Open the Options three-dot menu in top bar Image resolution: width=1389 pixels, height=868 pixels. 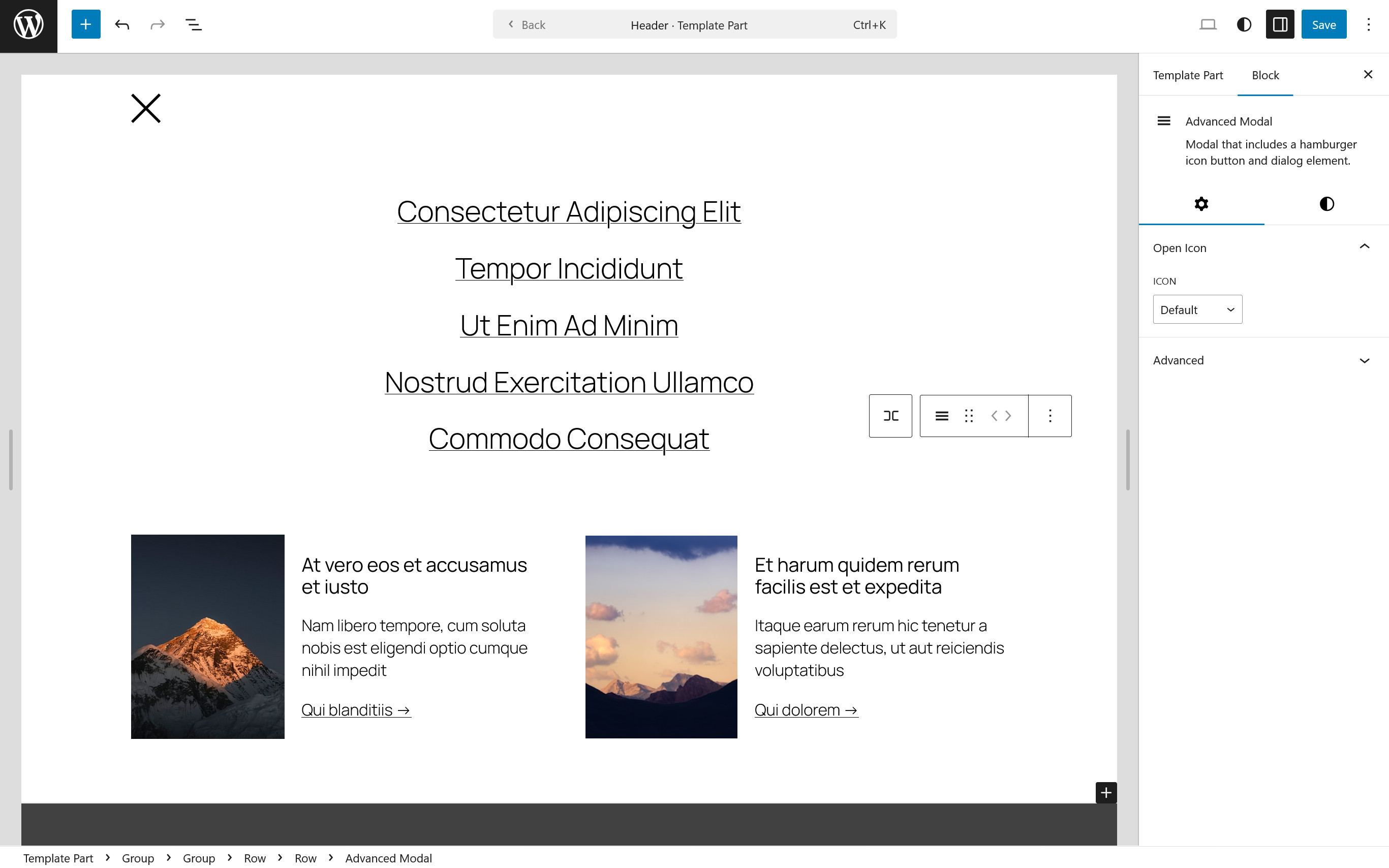(1368, 25)
